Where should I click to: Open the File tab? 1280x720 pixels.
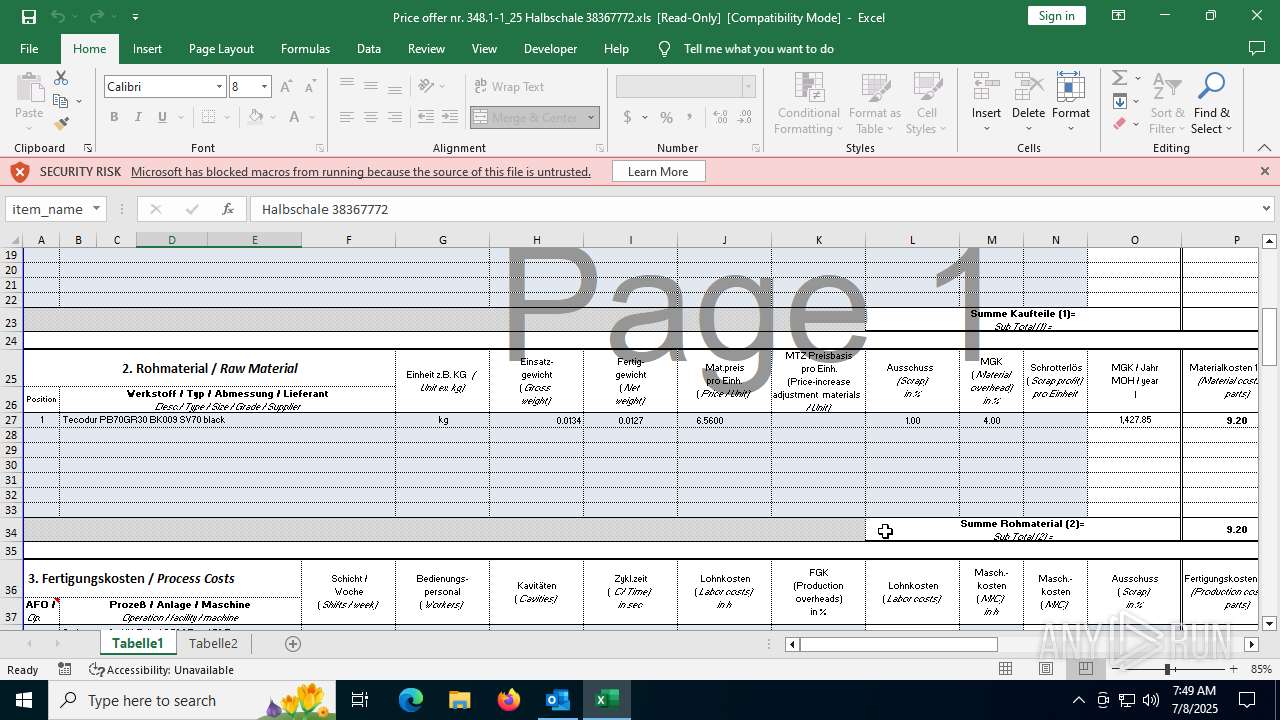coord(29,49)
